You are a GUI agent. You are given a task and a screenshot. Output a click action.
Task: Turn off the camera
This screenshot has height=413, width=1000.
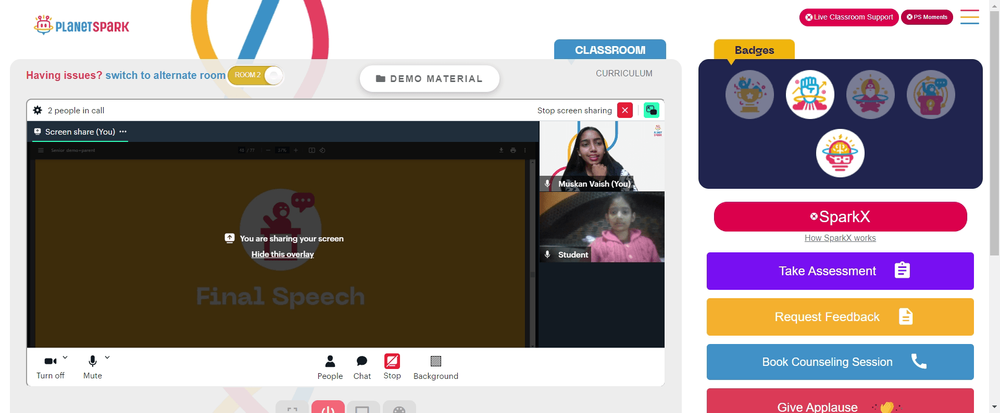coord(50,368)
